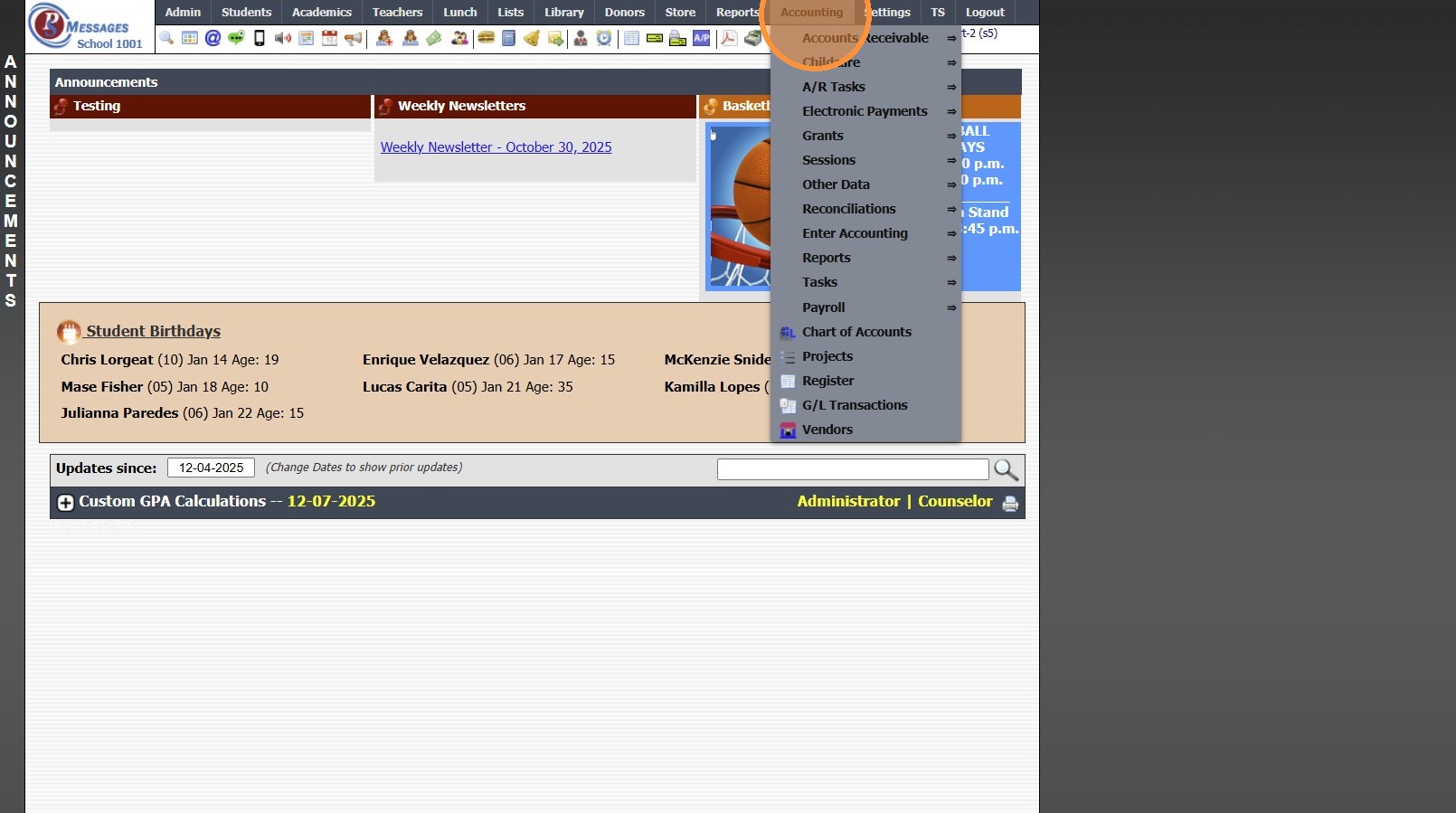Click the basketball announcement image

[x=739, y=206]
